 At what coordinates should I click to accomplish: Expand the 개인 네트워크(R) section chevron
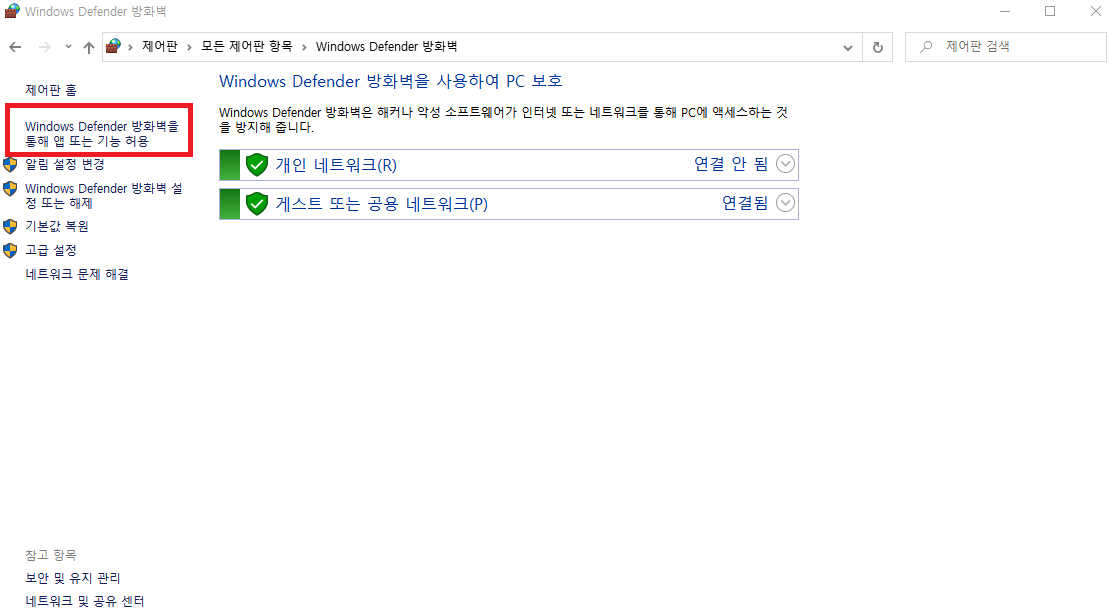[785, 164]
